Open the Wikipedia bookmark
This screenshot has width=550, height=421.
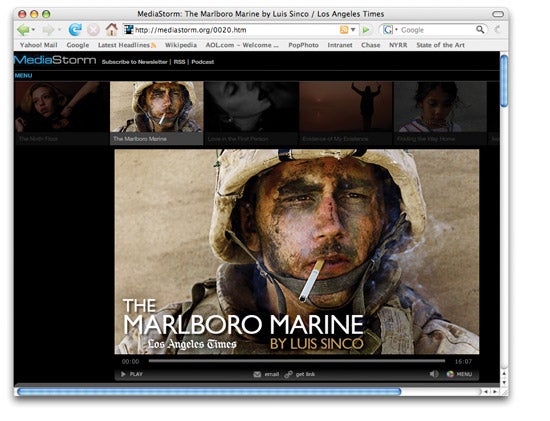coord(181,45)
